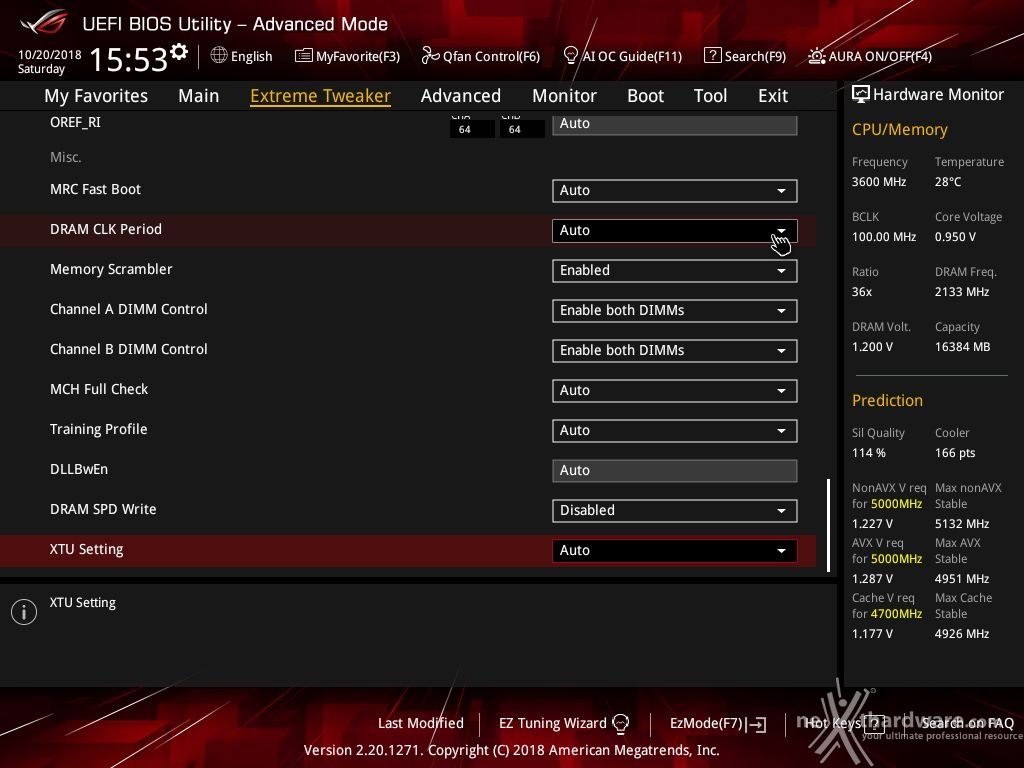Click the ROG logo icon
The height and width of the screenshot is (768, 1024).
point(44,22)
